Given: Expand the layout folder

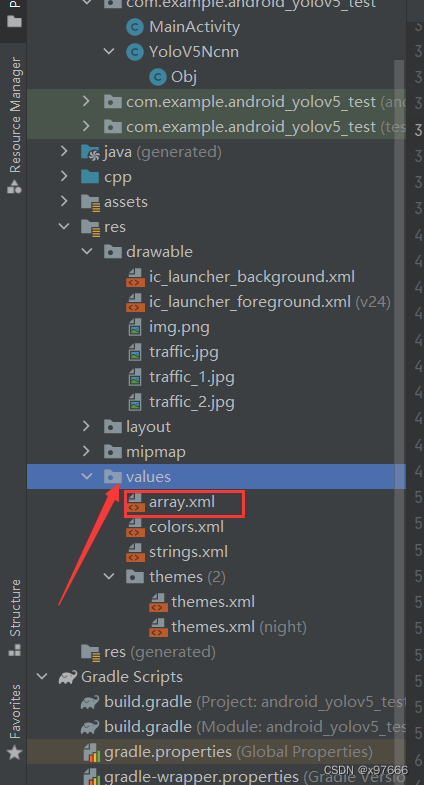Looking at the screenshot, I should pyautogui.click(x=87, y=427).
